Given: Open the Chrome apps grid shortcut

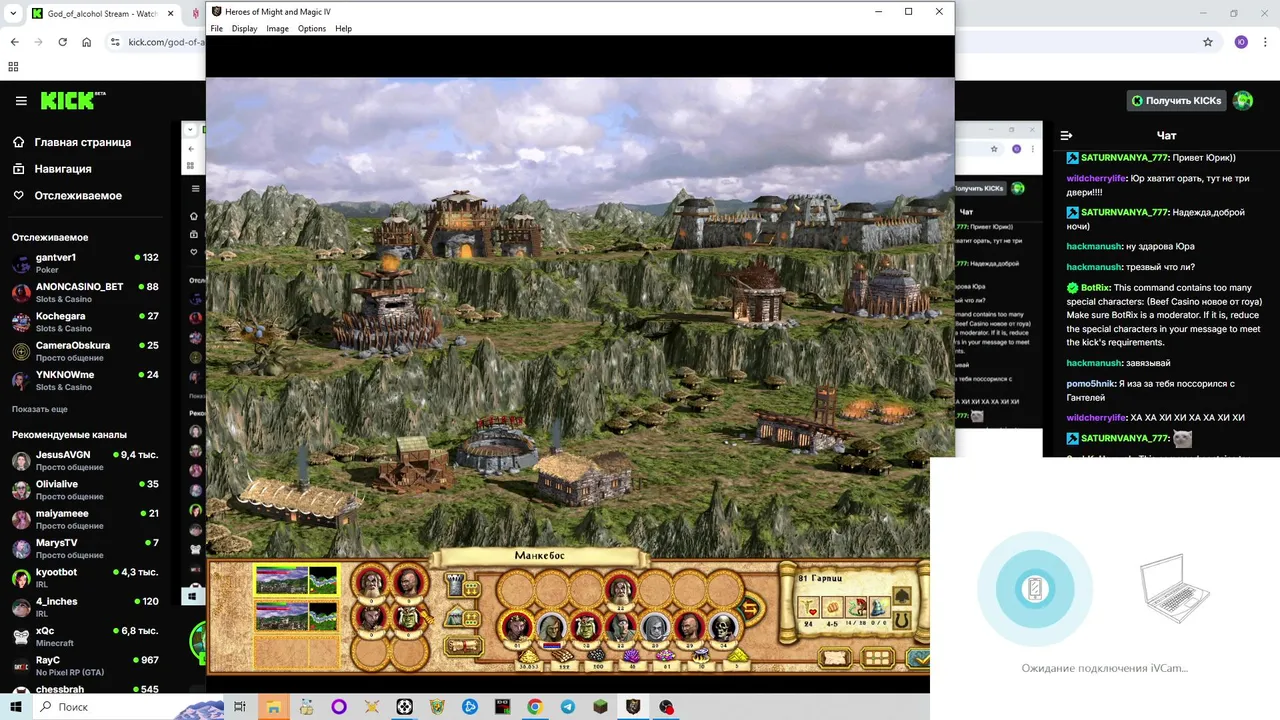Looking at the screenshot, I should coord(13,67).
